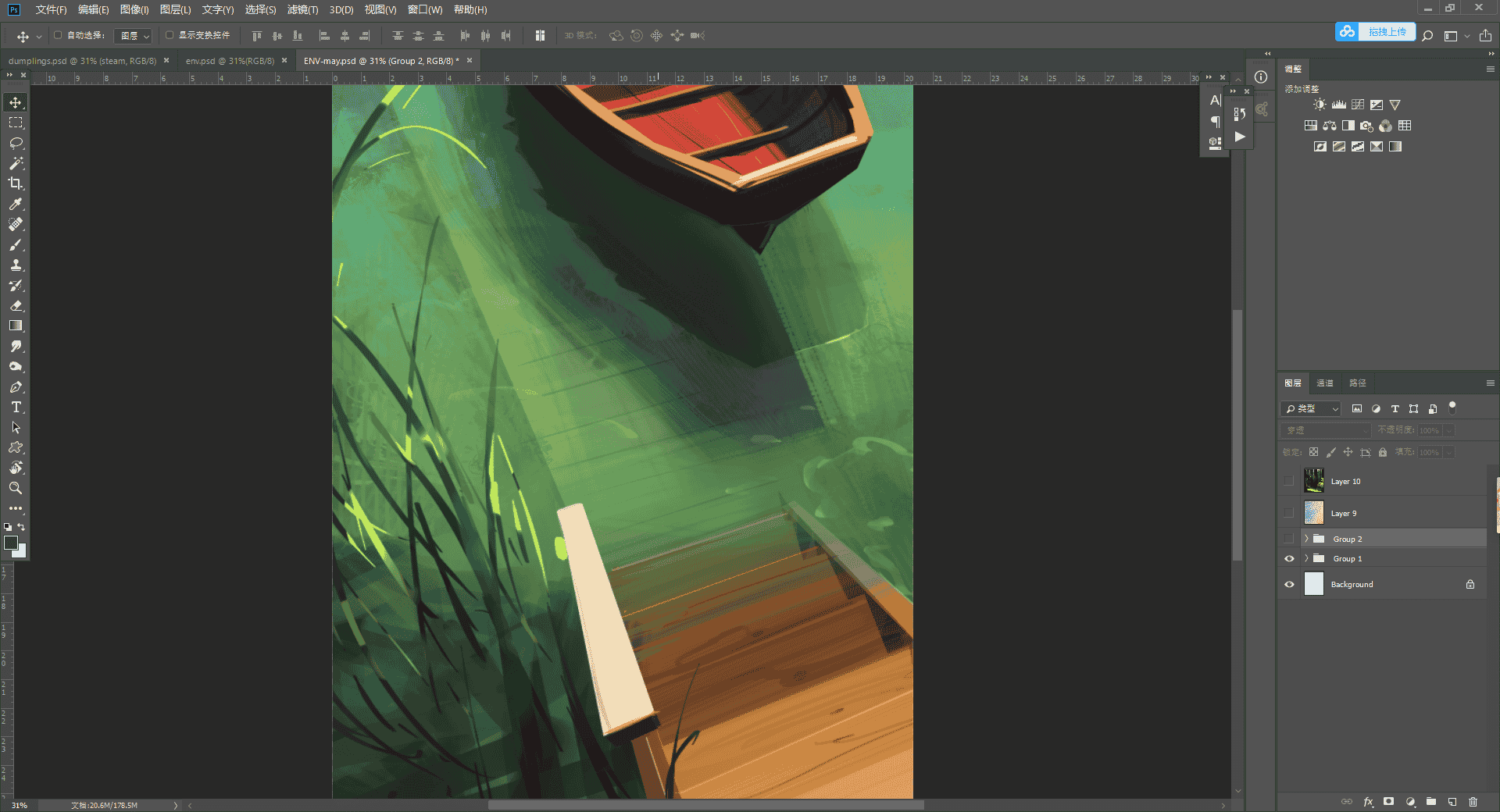Pick the Clone Stamp tool
This screenshot has height=812, width=1500.
tap(16, 265)
